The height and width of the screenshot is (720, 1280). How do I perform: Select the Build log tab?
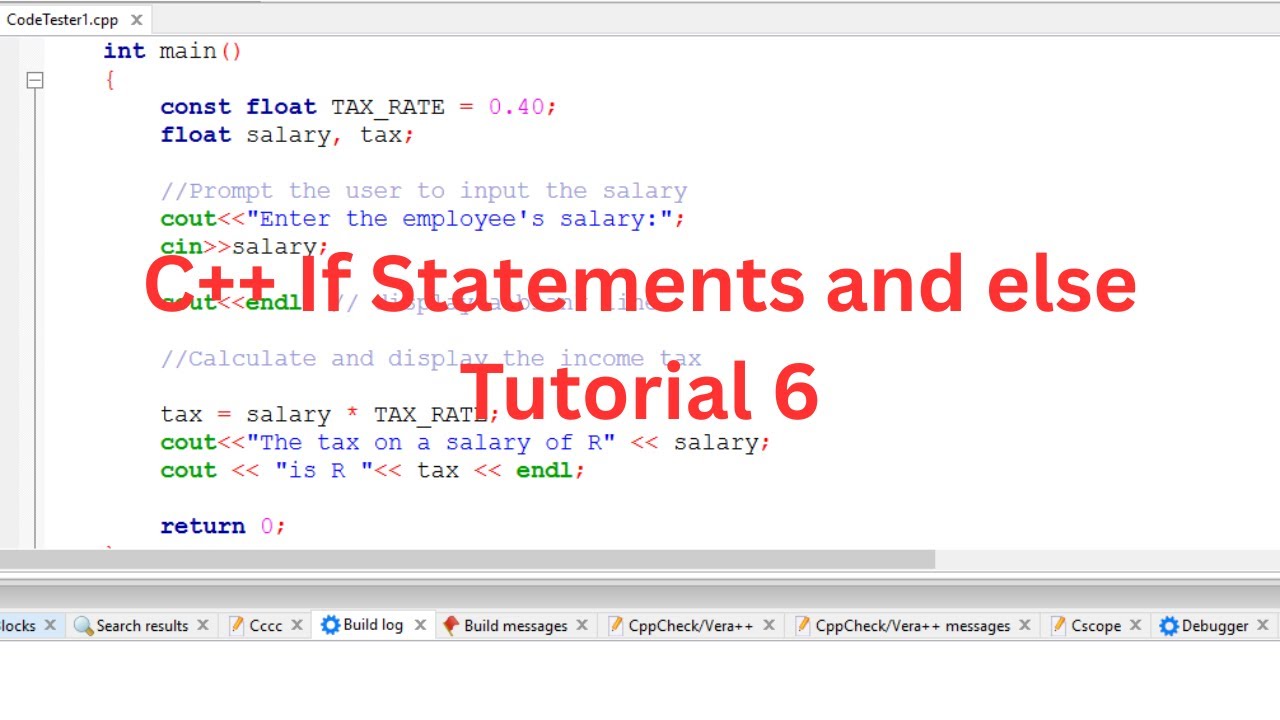coord(373,625)
